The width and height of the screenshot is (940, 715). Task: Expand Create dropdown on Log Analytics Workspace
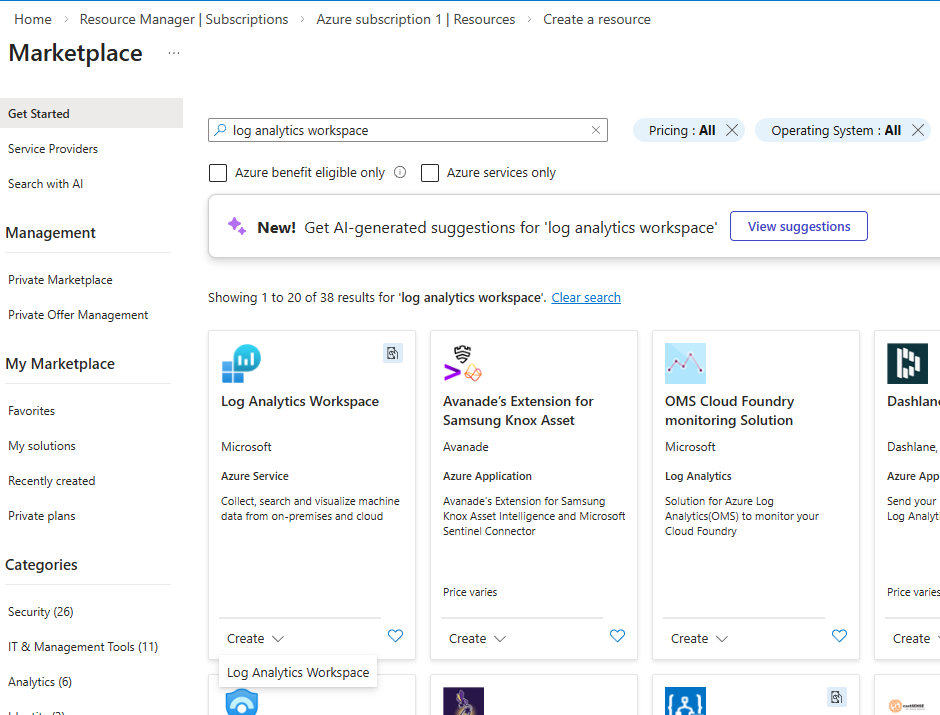pos(255,638)
